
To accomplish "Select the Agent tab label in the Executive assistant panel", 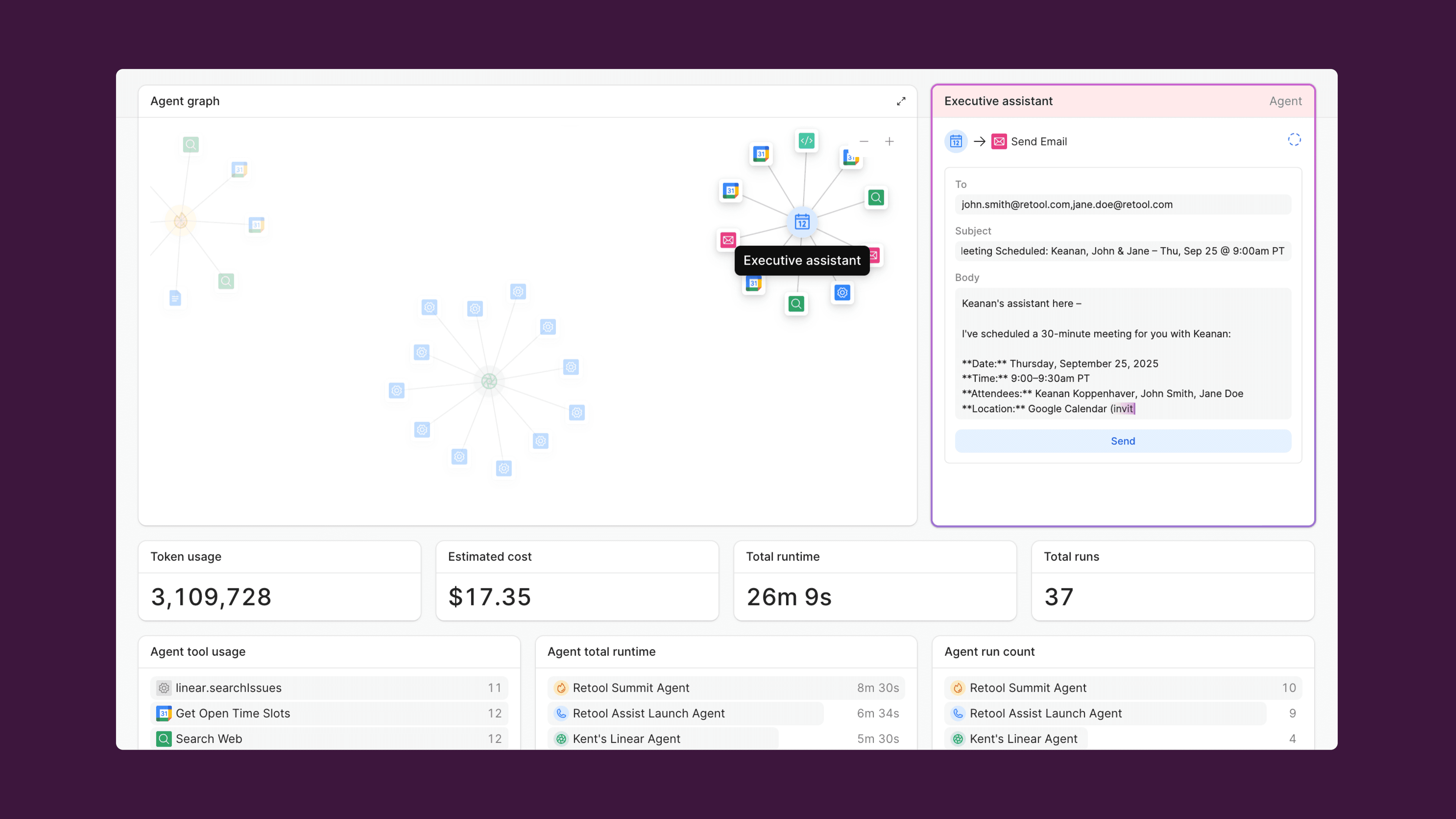I will tap(1285, 101).
